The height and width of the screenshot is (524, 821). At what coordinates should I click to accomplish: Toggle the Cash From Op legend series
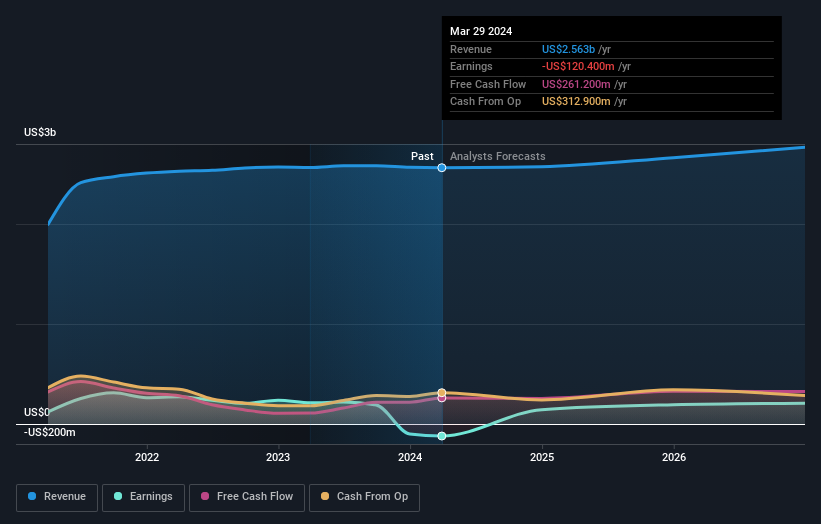pos(364,497)
